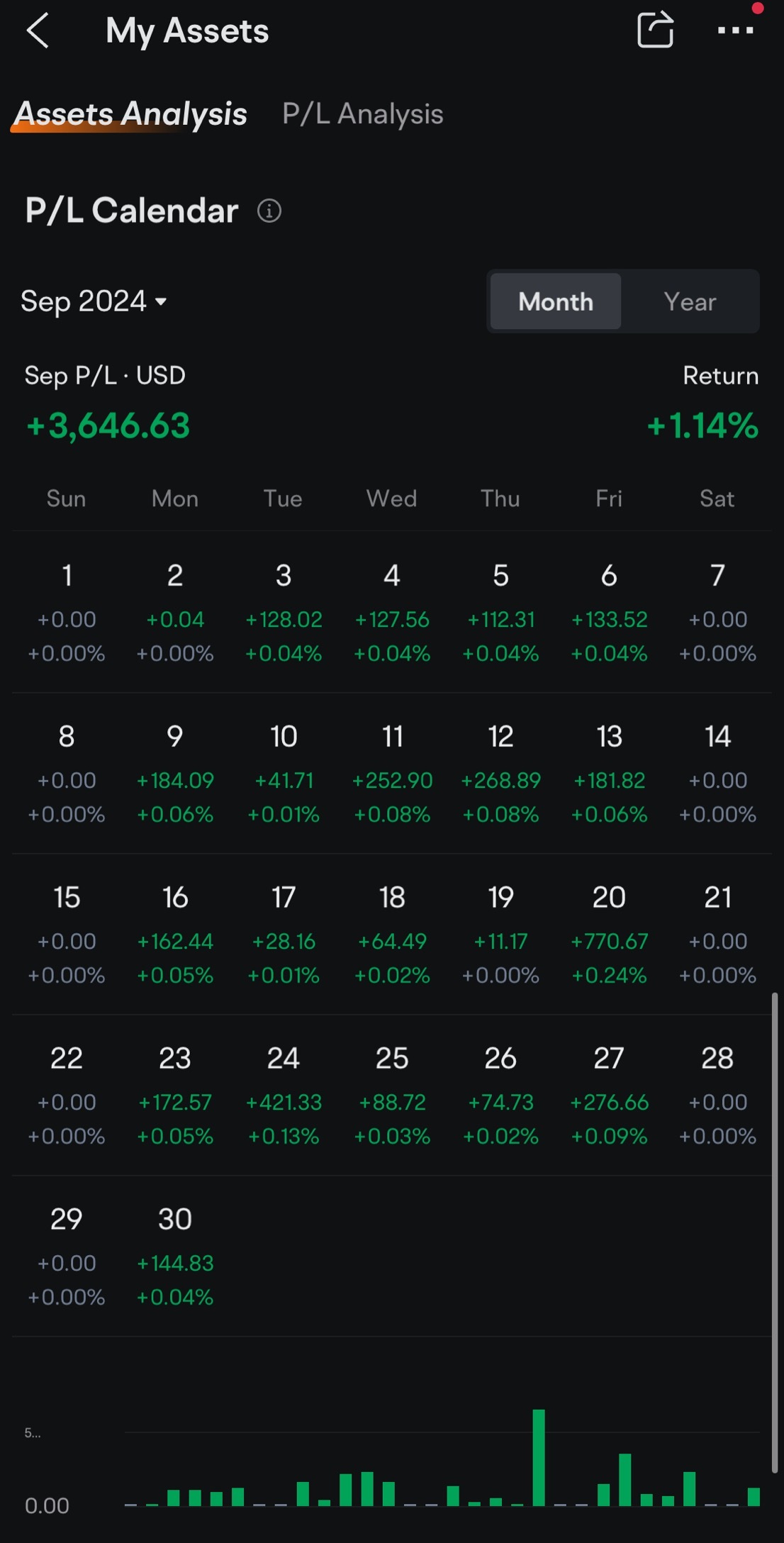Open day 5 showing +112.31
The height and width of the screenshot is (1543, 784).
click(500, 612)
